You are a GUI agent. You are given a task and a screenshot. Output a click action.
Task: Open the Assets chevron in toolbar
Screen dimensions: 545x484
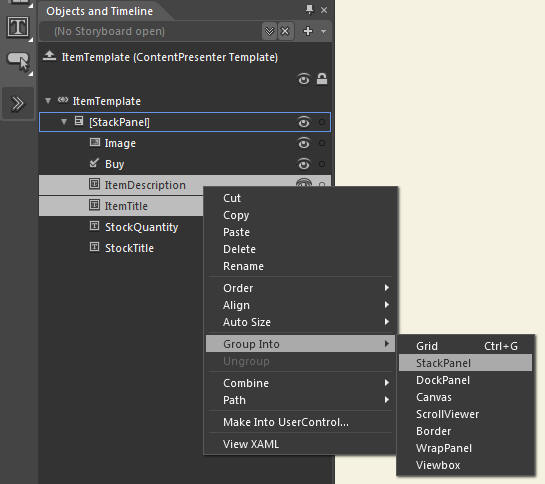[17, 103]
